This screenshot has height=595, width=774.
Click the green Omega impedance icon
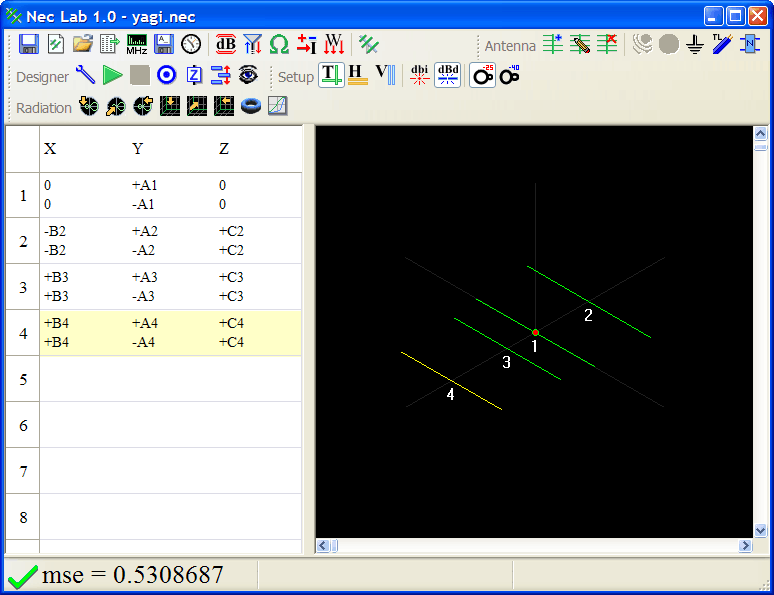(279, 44)
